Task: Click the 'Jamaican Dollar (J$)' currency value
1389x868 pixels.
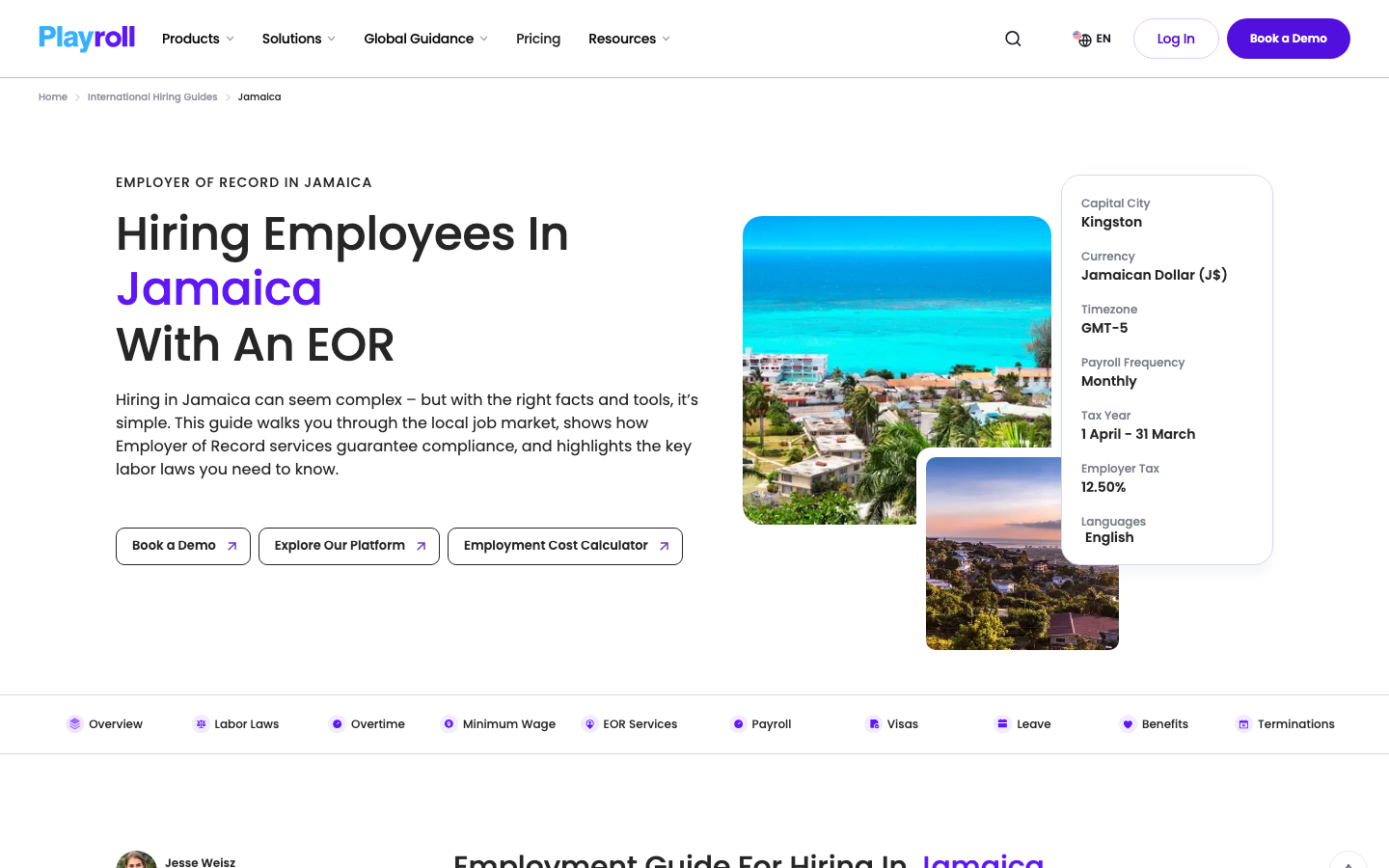Action: pos(1155,275)
